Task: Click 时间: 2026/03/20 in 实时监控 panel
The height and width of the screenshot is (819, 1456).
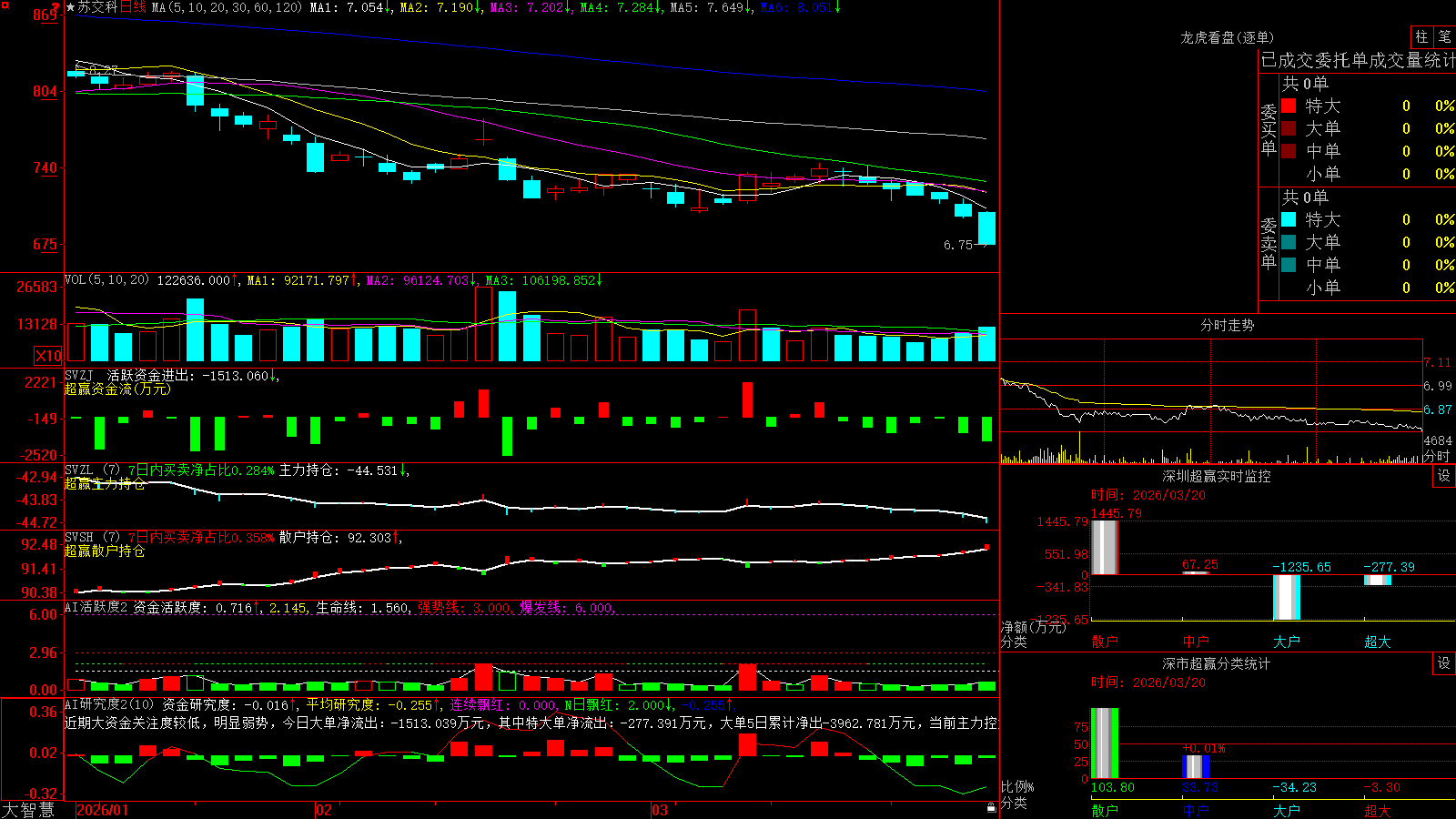Action: point(1148,495)
